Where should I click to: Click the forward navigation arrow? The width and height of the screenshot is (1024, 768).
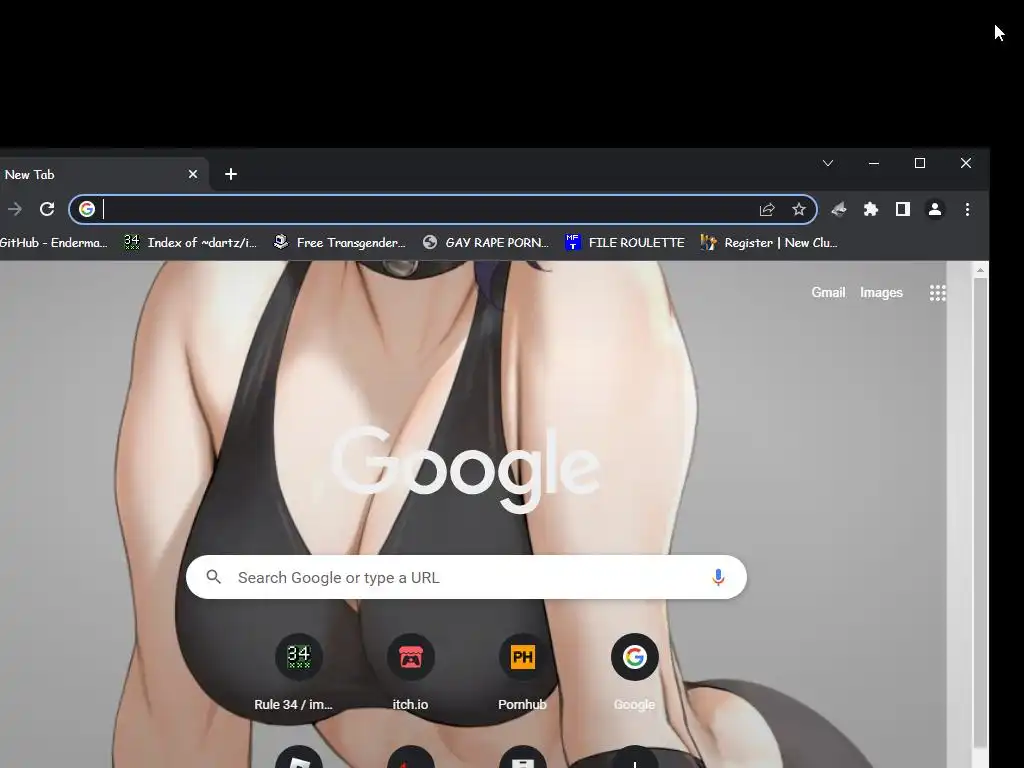pyautogui.click(x=14, y=210)
